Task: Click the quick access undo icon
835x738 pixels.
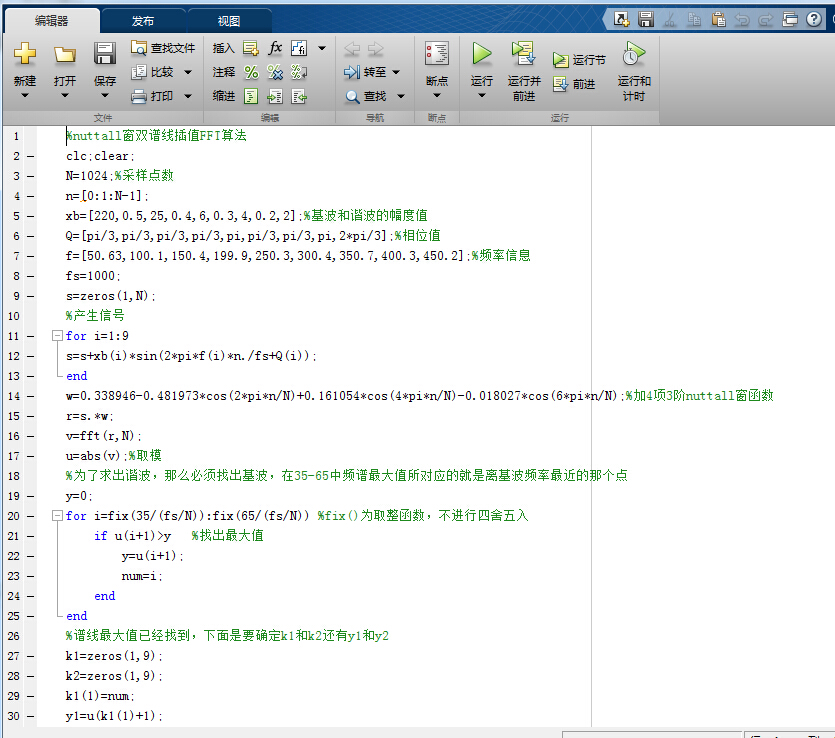Action: pos(742,20)
